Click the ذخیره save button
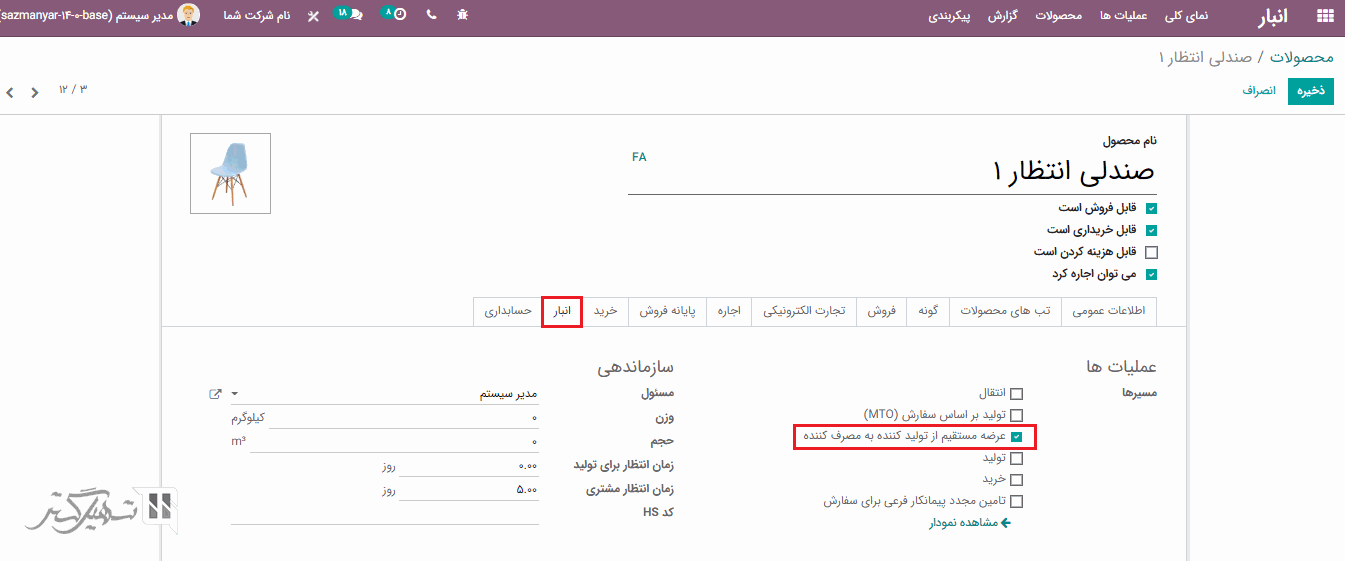The width and height of the screenshot is (1345, 561). click(x=1311, y=90)
